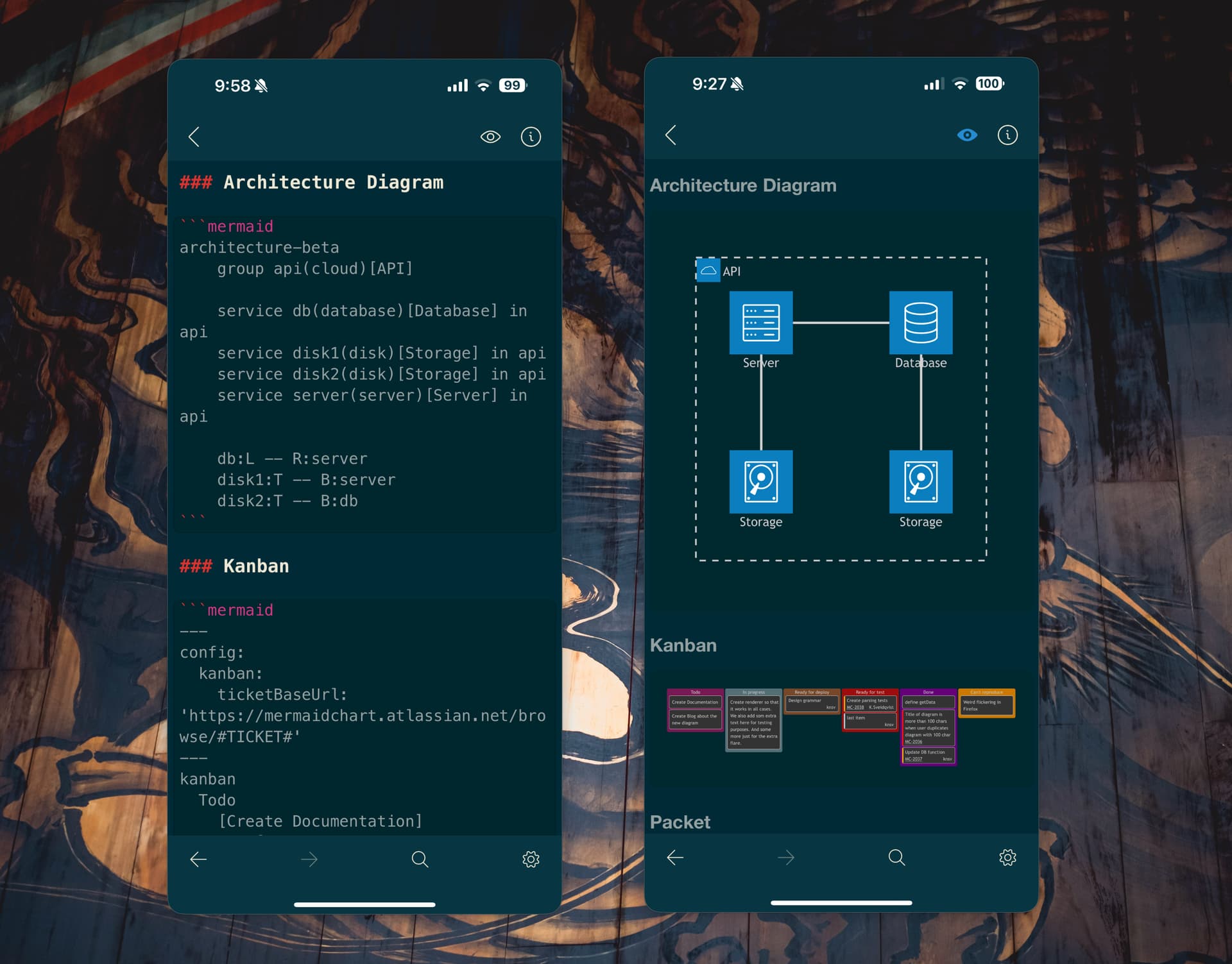Screen dimensions: 1232x964
Task: Select the Database icon in the diagram
Action: (921, 323)
